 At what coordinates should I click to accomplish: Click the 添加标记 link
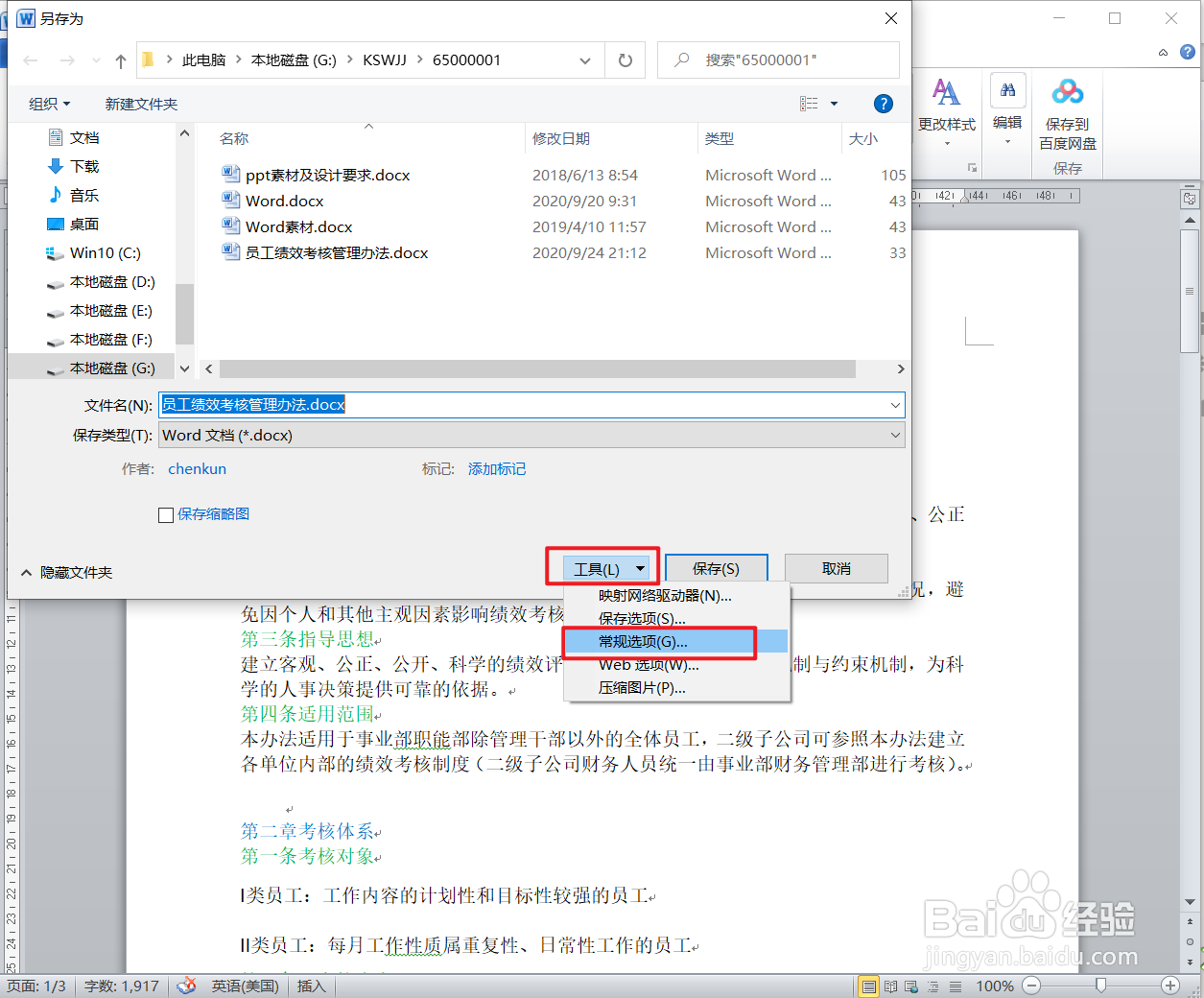[x=497, y=469]
